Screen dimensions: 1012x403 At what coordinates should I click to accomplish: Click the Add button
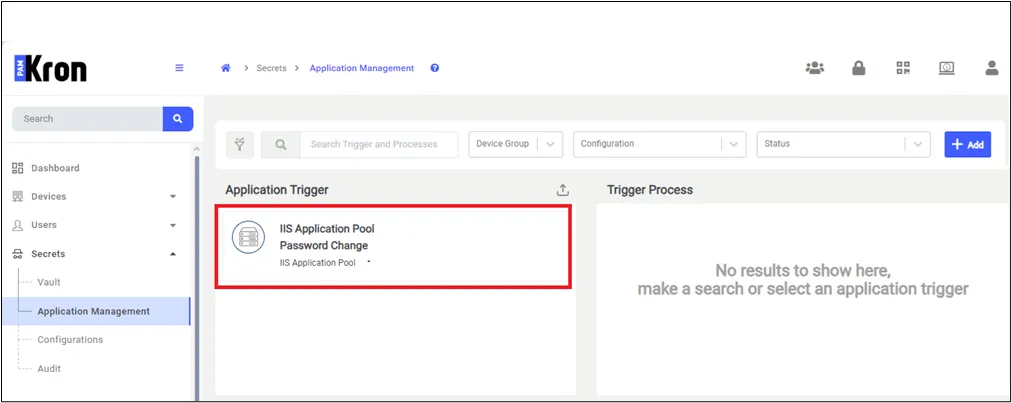pos(967,145)
